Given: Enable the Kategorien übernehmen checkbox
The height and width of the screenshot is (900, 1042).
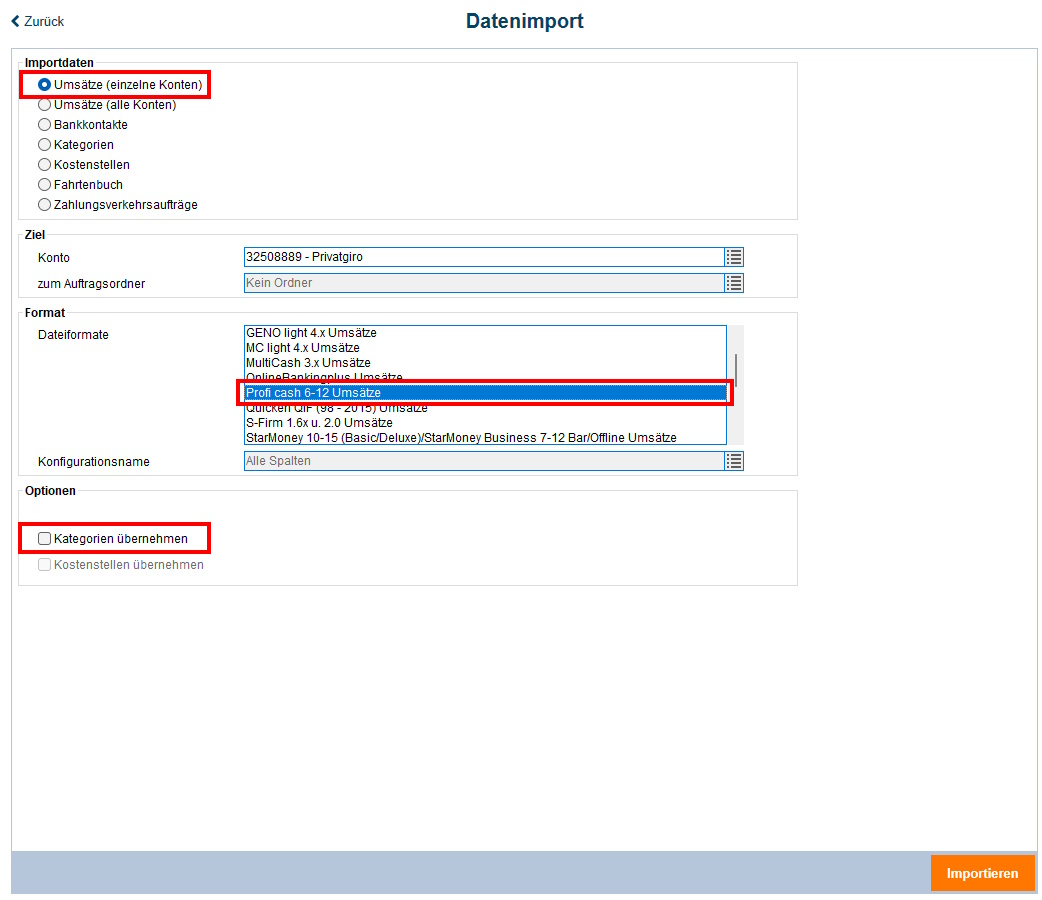Looking at the screenshot, I should click(x=44, y=538).
